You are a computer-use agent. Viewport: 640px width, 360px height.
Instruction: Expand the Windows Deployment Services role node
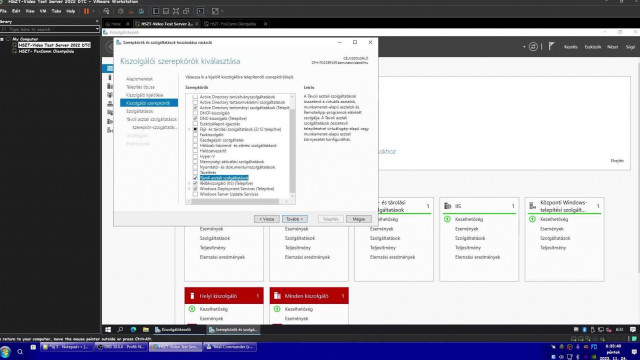coord(189,189)
